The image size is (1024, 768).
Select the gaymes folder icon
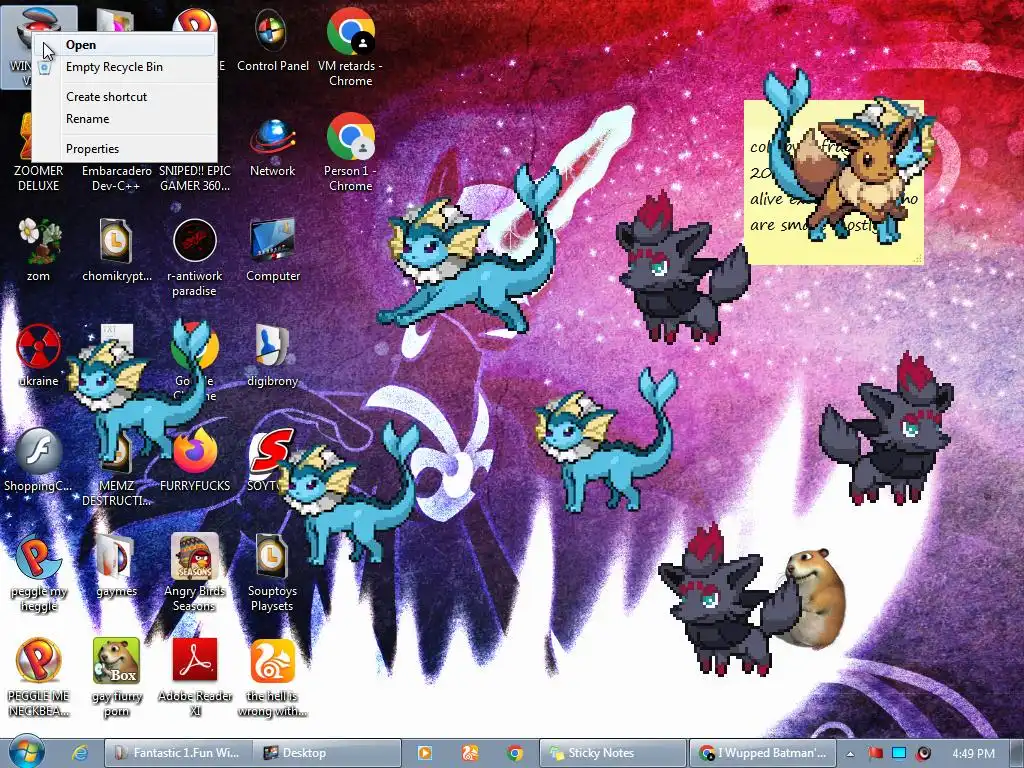tap(116, 566)
